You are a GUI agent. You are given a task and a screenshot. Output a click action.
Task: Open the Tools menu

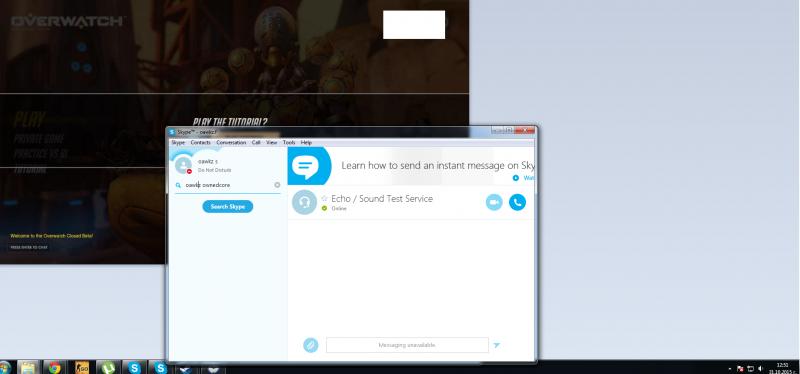(289, 143)
